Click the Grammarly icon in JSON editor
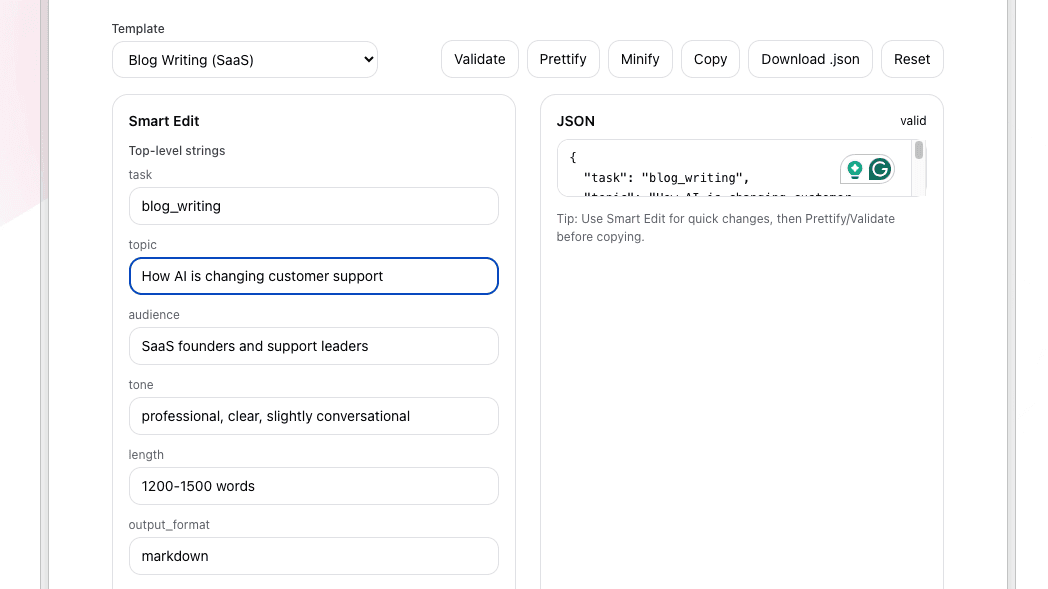This screenshot has width=1048, height=589. 880,169
